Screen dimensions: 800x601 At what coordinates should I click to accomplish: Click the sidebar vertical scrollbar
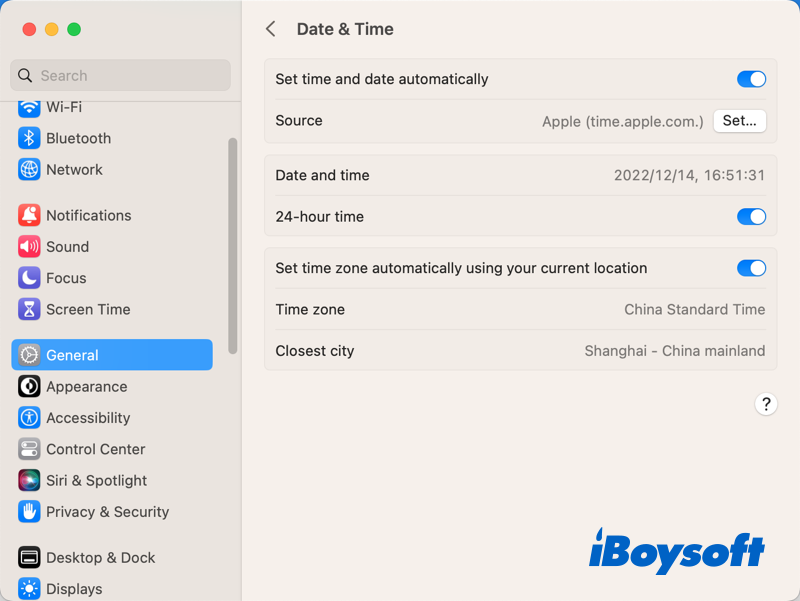point(233,245)
